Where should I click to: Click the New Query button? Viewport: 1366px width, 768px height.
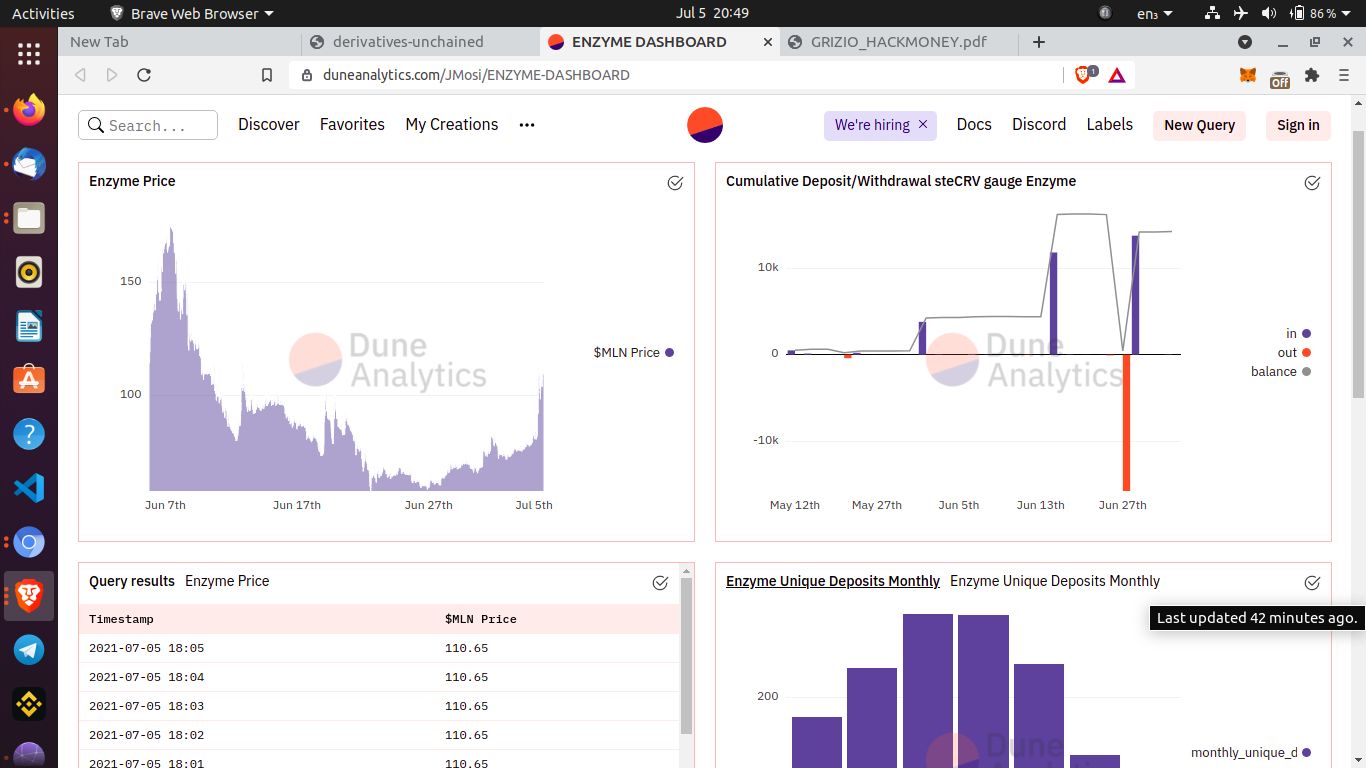(x=1199, y=125)
